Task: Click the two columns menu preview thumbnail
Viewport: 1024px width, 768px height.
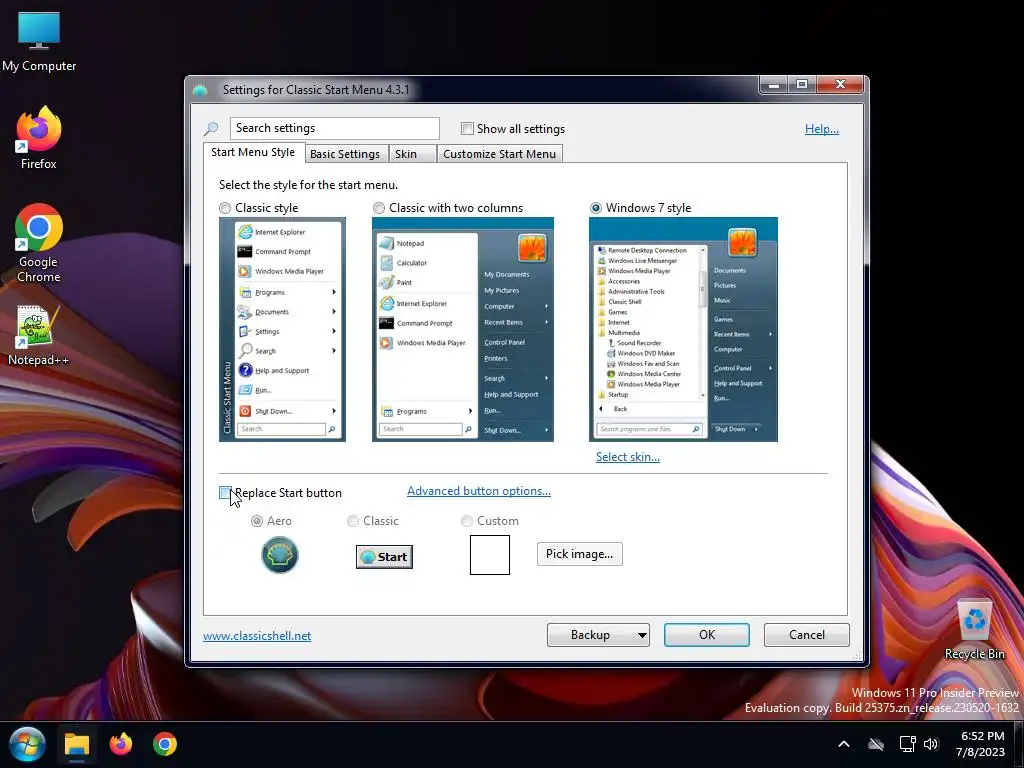Action: tap(462, 329)
